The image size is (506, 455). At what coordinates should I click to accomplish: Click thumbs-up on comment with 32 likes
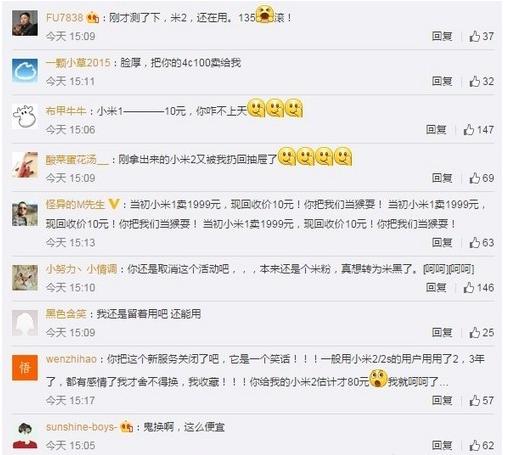(x=474, y=81)
